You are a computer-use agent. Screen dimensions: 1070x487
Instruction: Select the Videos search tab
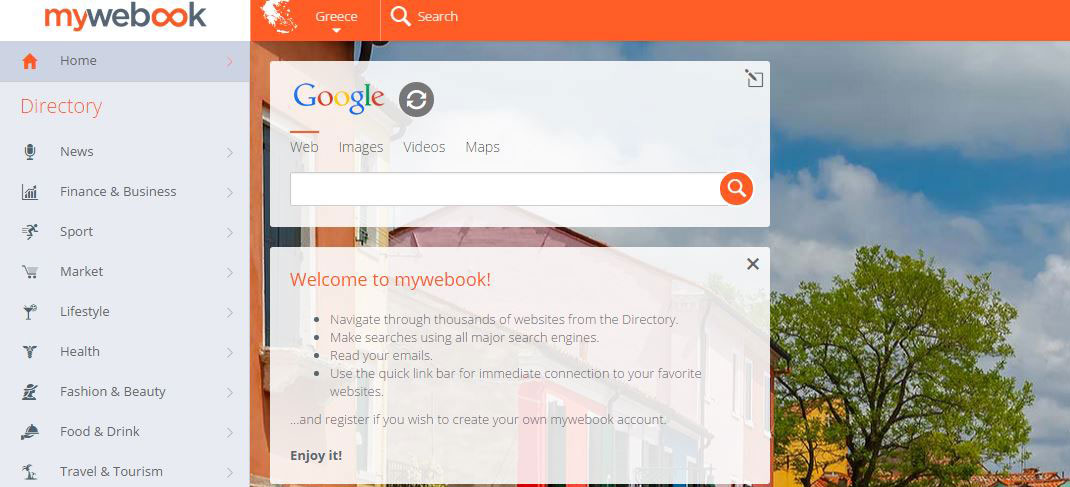tap(424, 147)
